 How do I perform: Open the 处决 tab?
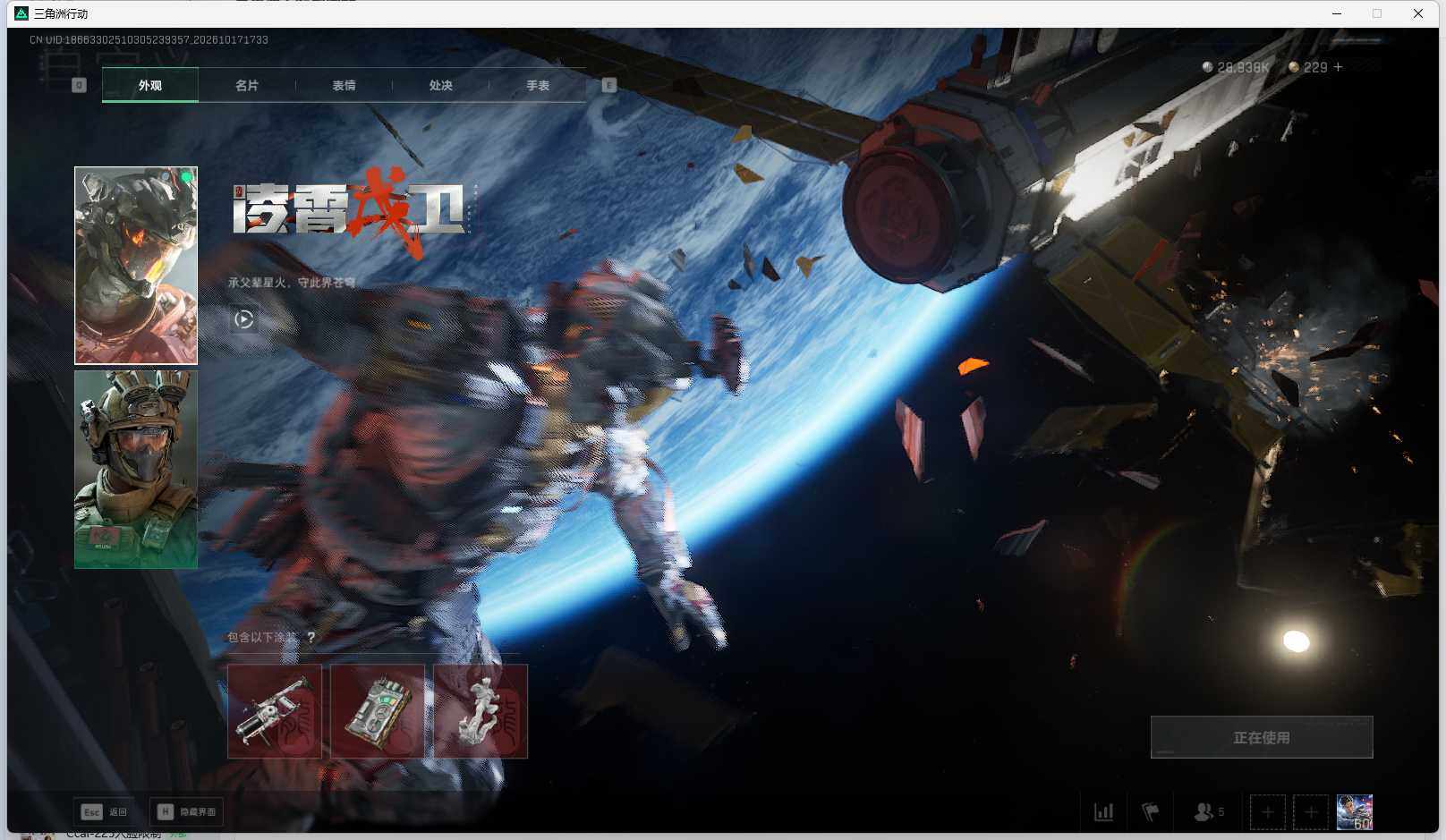click(x=440, y=86)
